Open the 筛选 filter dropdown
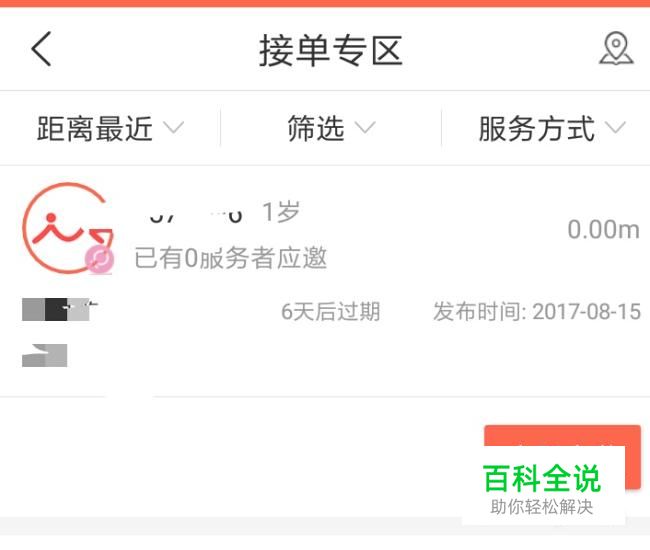Image resolution: width=650 pixels, height=550 pixels. pyautogui.click(x=331, y=128)
